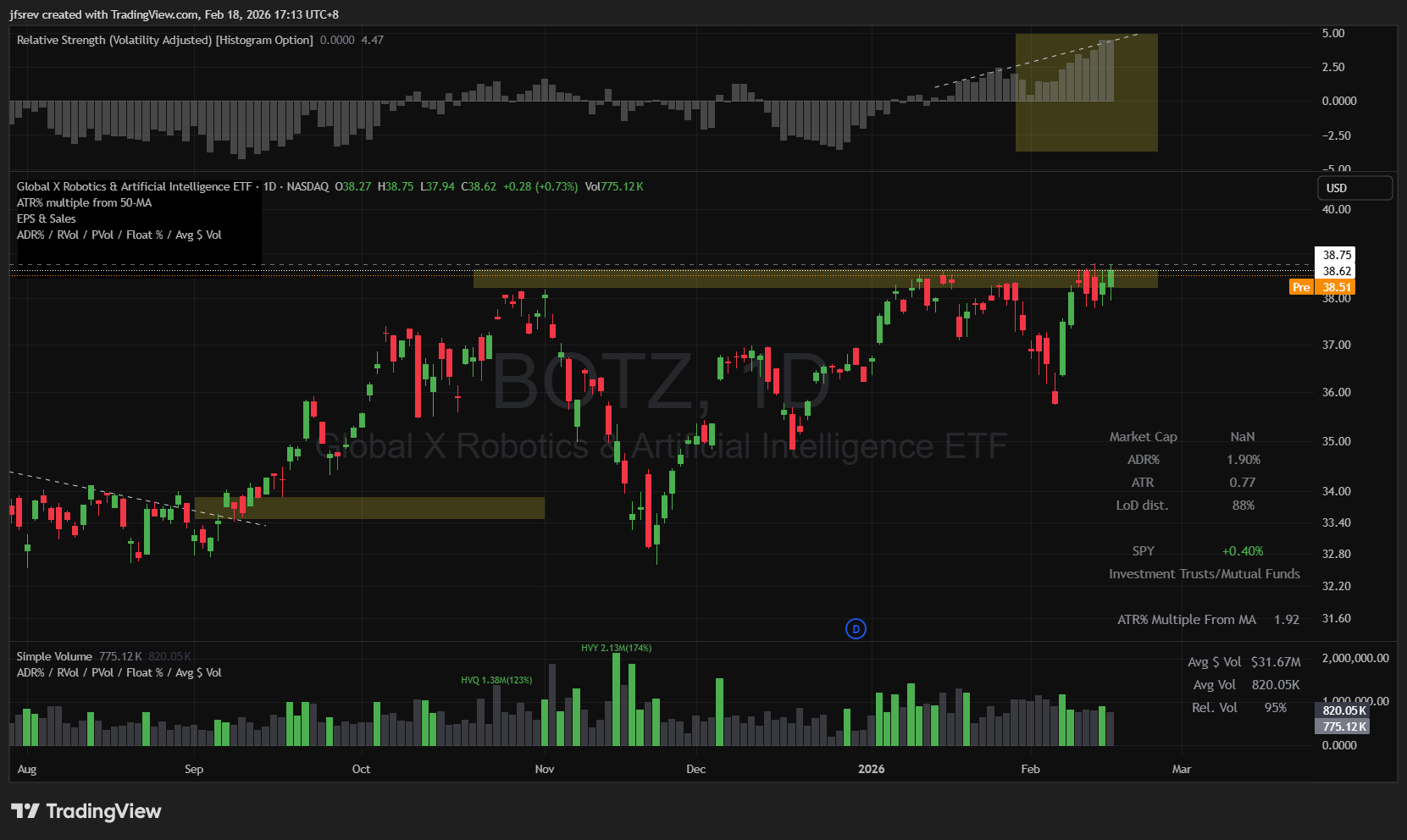Viewport: 1407px width, 840px height.
Task: Click the Investment Trusts/Mutual Funds sector text
Action: [x=1205, y=574]
